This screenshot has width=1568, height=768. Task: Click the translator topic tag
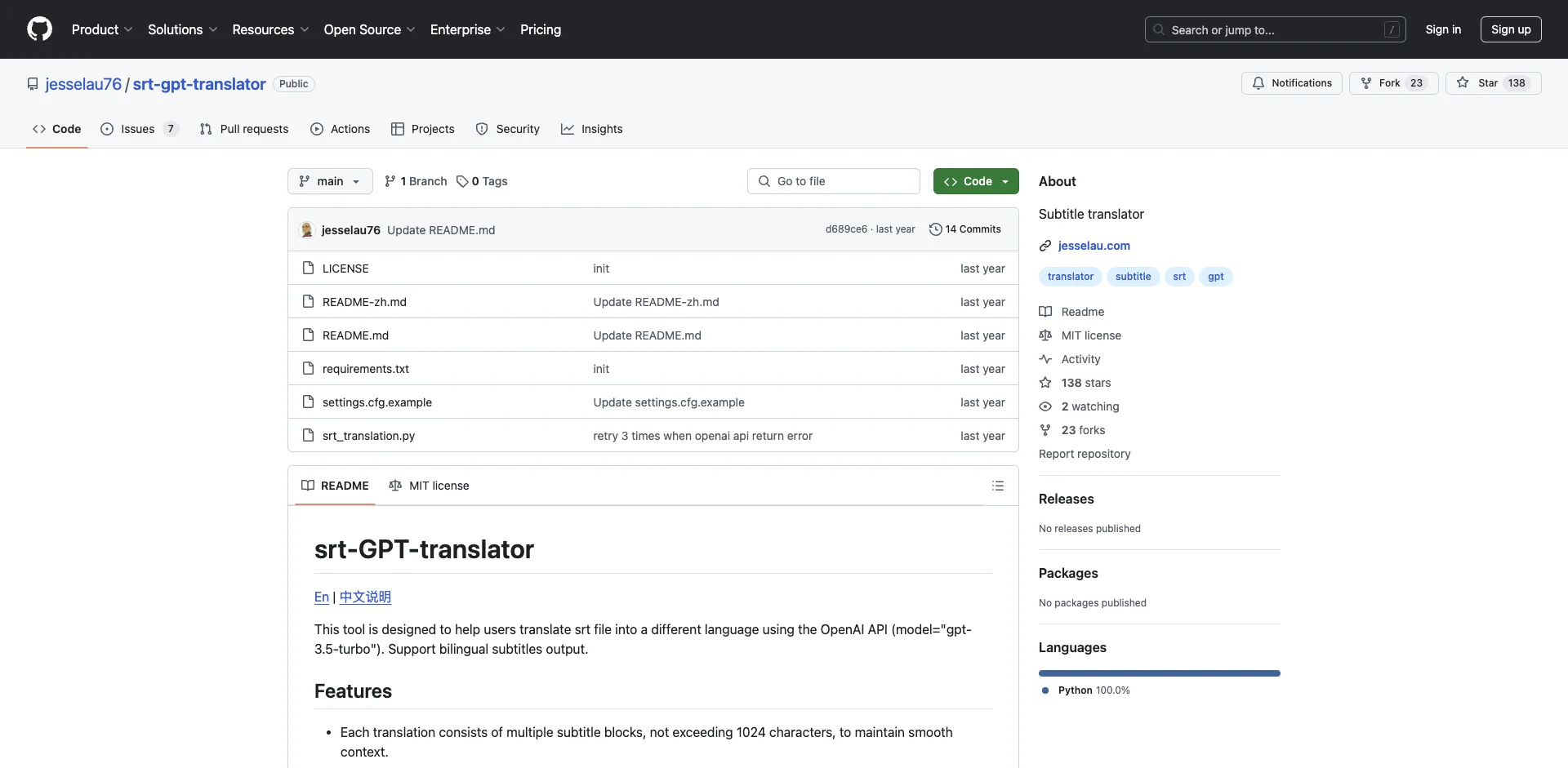coord(1071,277)
